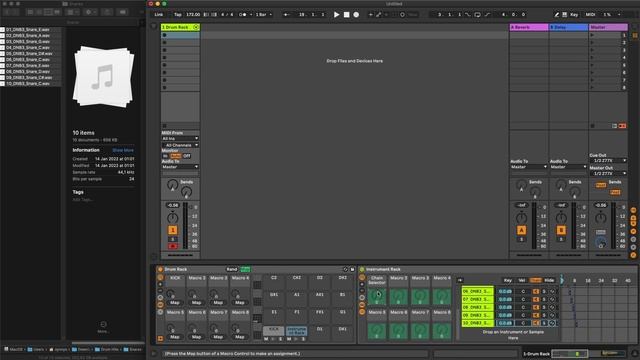Toggle Instrument Rack device activator
This screenshot has height=360, width=640.
point(362,269)
